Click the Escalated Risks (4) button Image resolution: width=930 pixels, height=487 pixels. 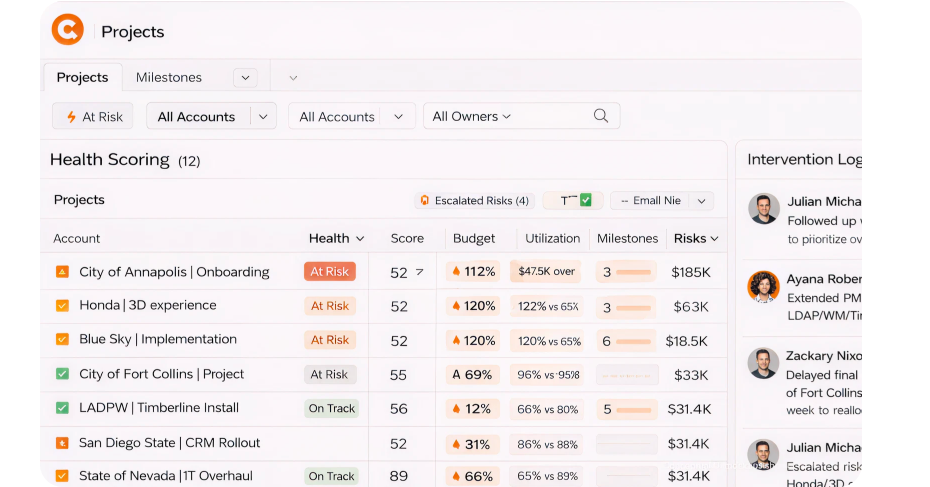tap(474, 201)
